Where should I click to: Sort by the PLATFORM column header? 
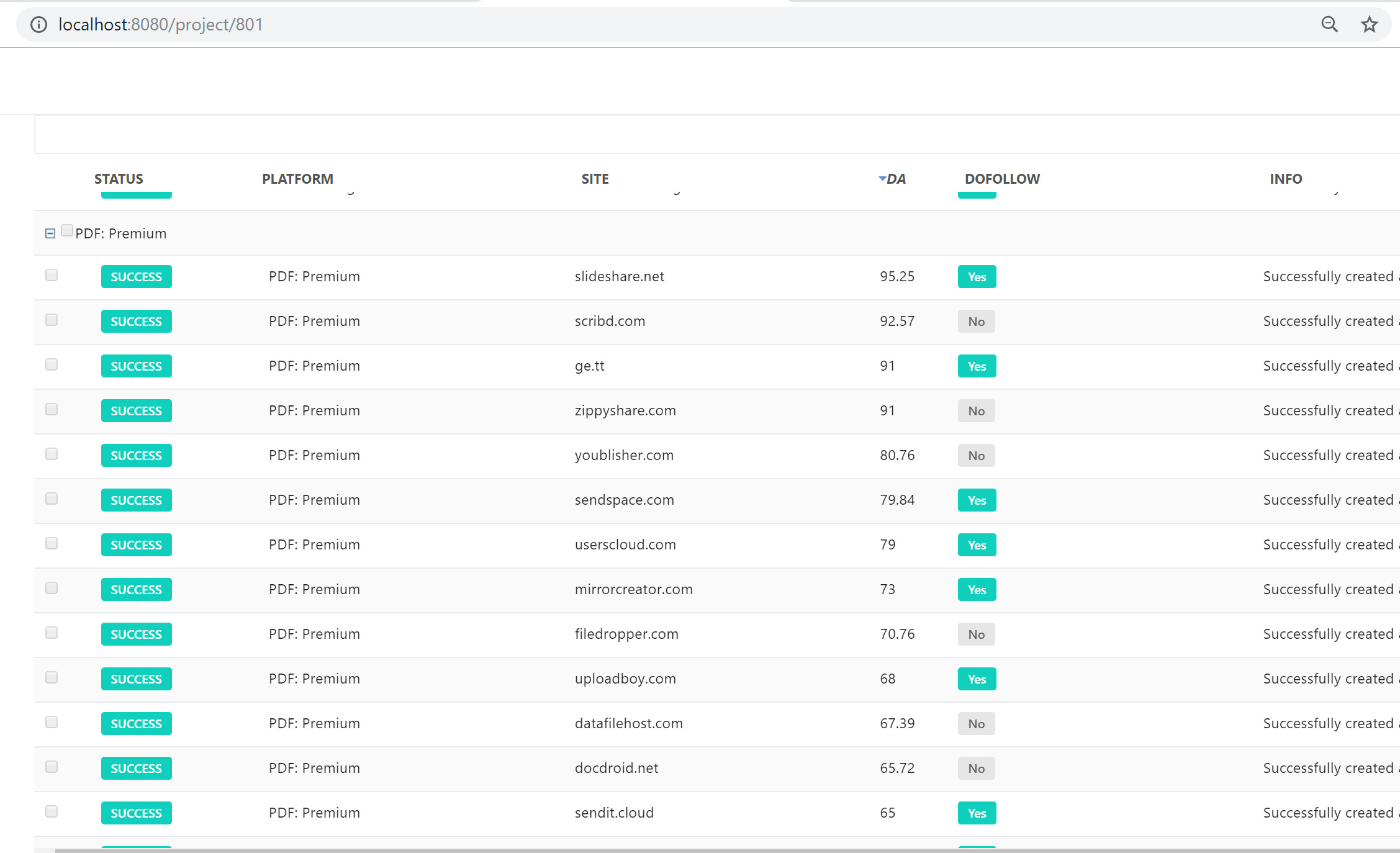click(297, 179)
